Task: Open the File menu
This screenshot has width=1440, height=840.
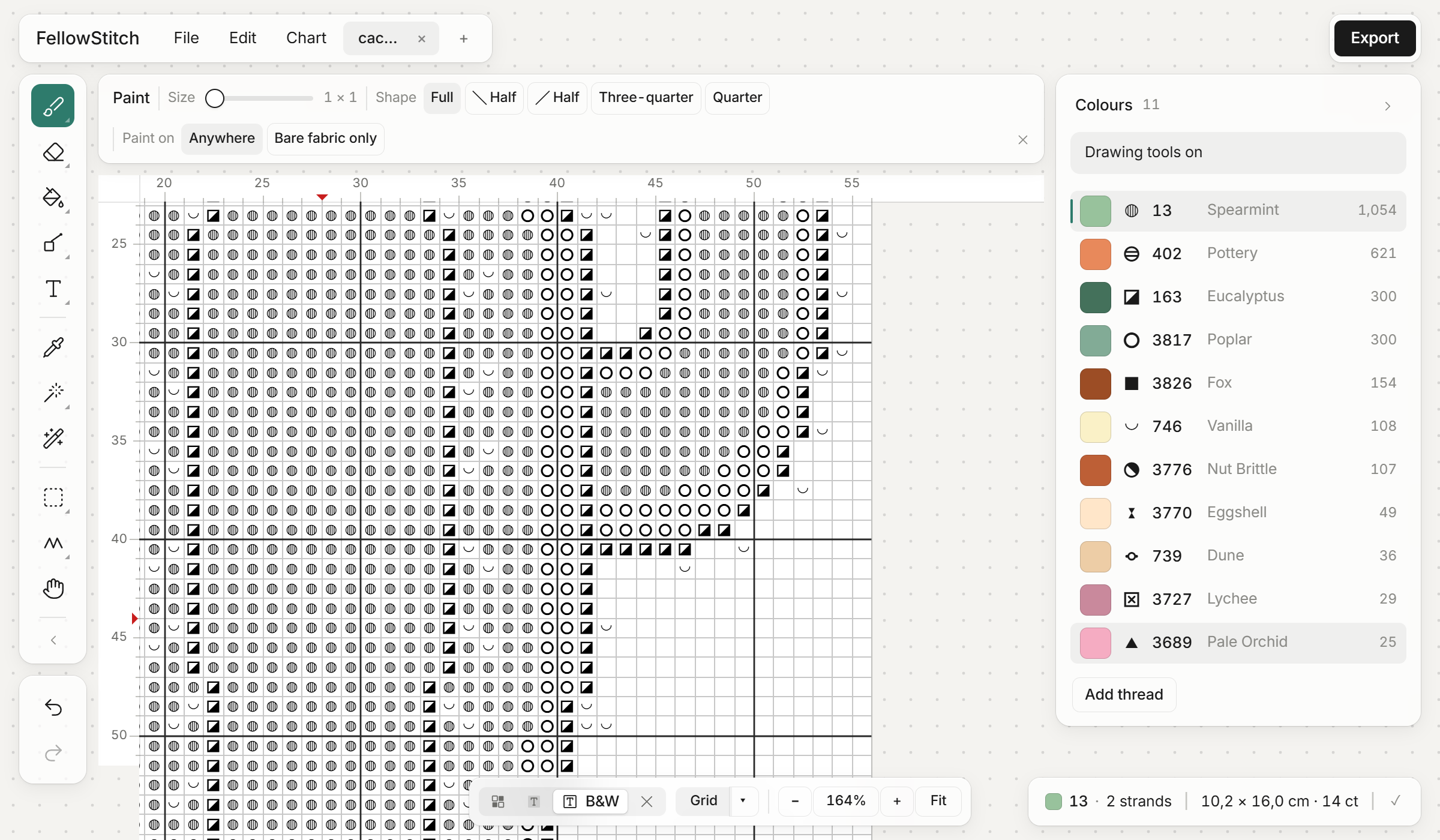Action: 187,38
